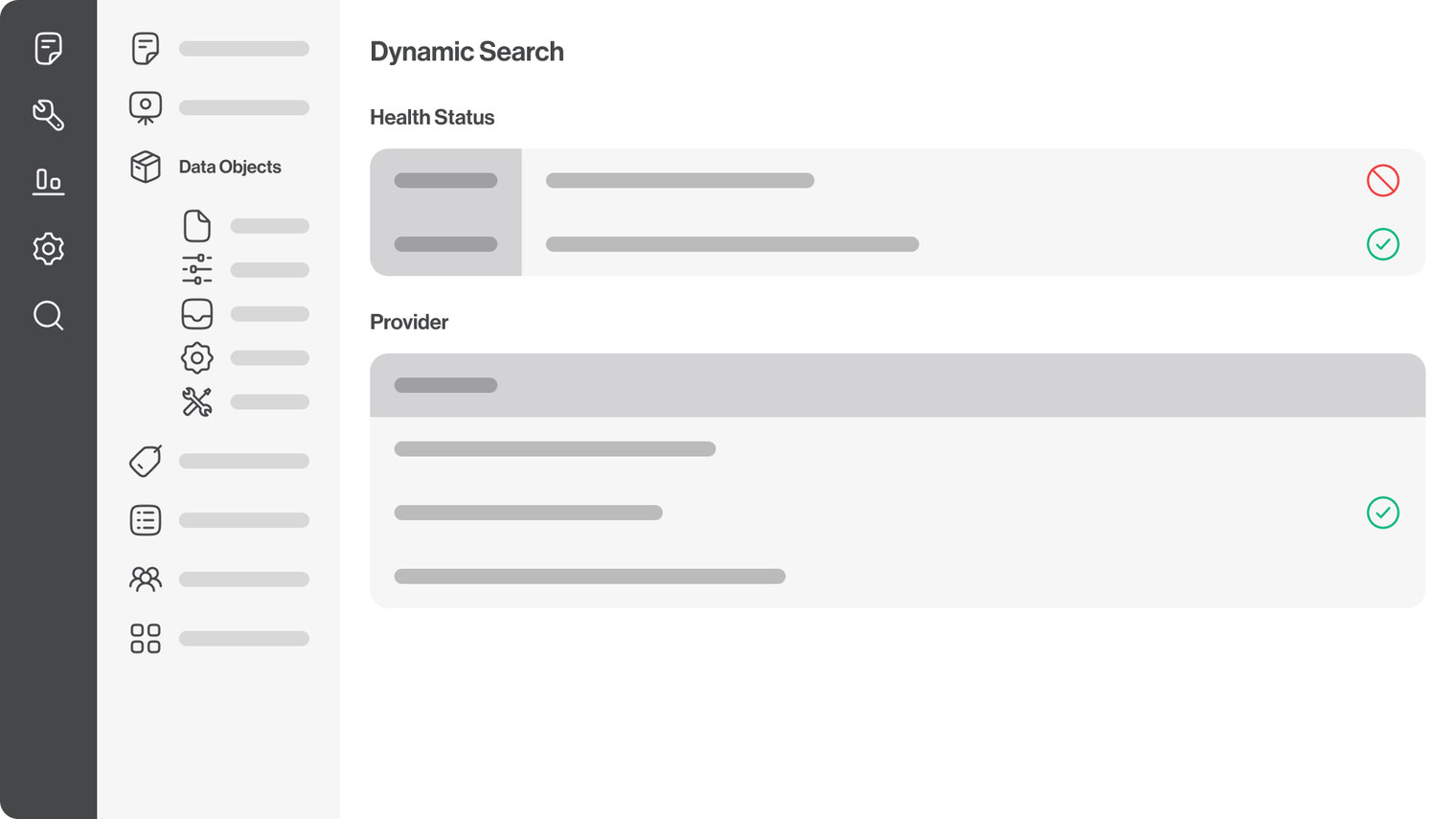
Task: Open settings gear in dark rail
Action: pyautogui.click(x=48, y=249)
